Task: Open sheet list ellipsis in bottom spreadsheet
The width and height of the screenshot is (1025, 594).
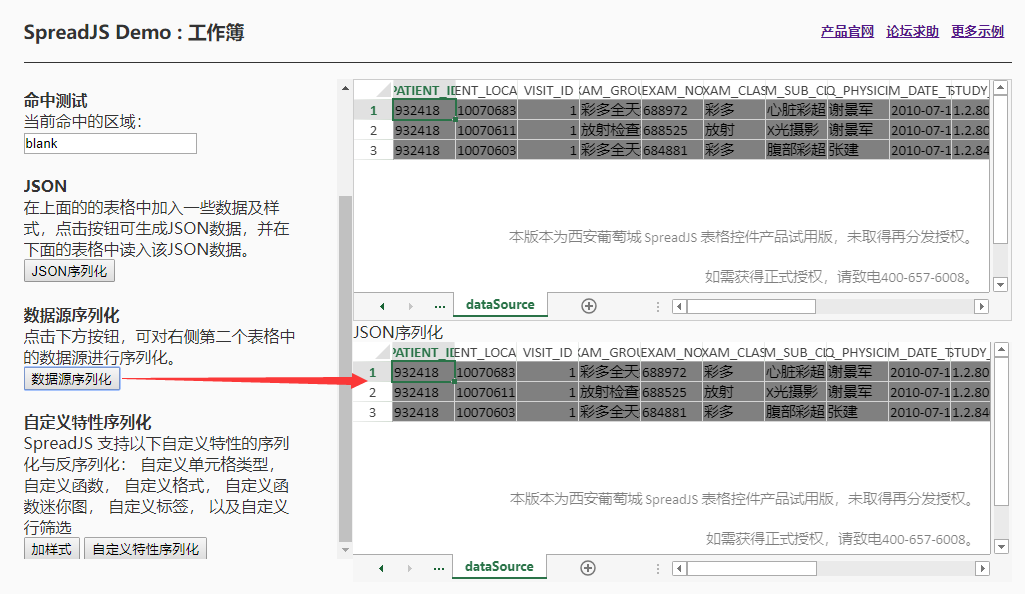Action: (438, 568)
